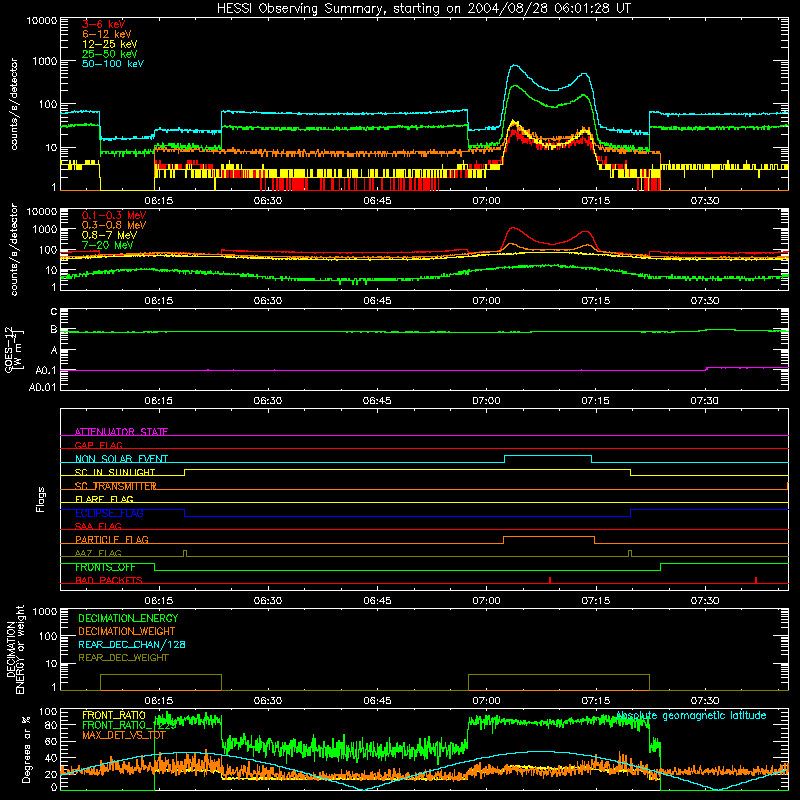This screenshot has width=800, height=800.
Task: Click the DECIMATION_ENERGY legend label
Action: [x=128, y=618]
